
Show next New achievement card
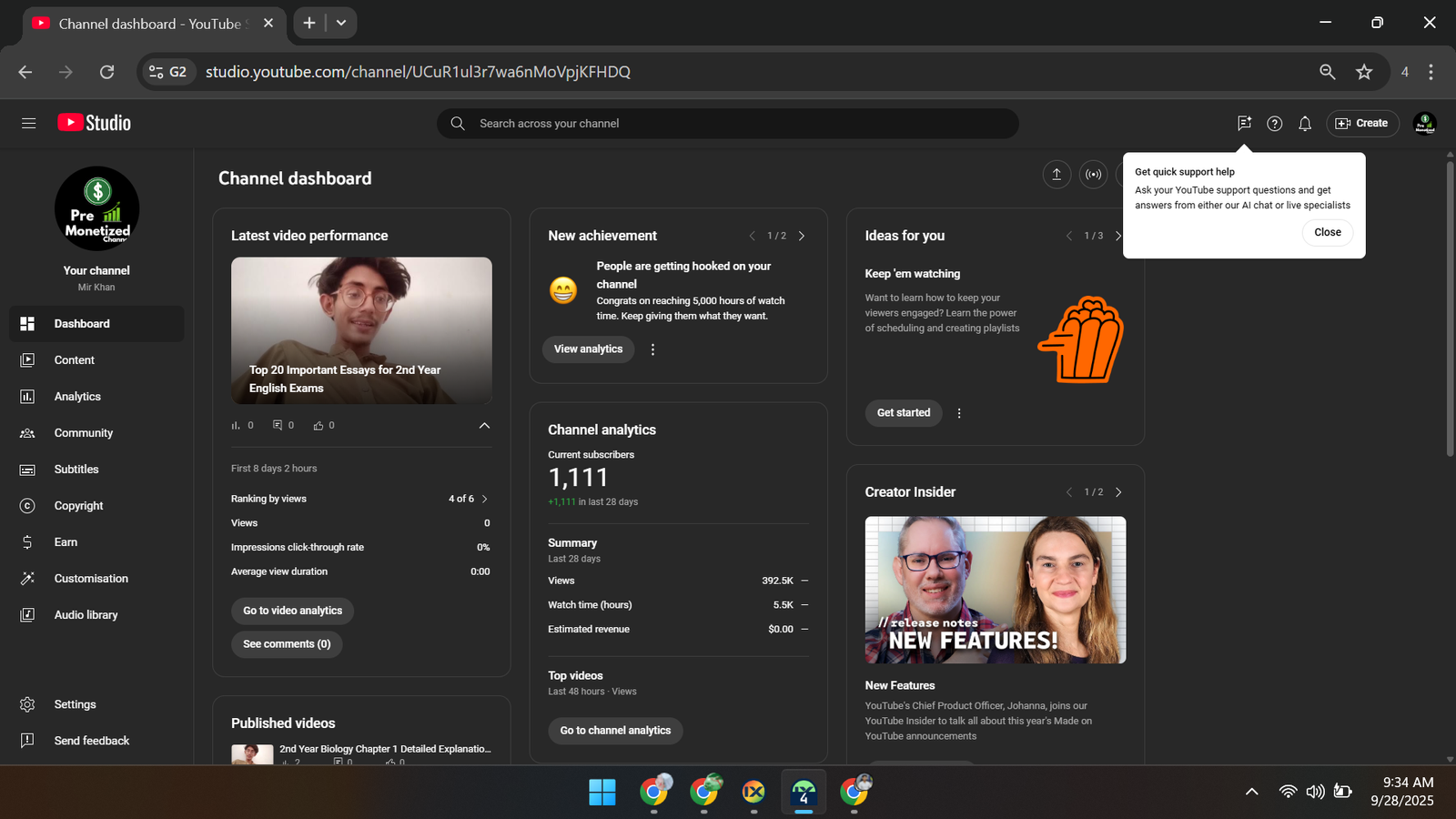coord(802,236)
